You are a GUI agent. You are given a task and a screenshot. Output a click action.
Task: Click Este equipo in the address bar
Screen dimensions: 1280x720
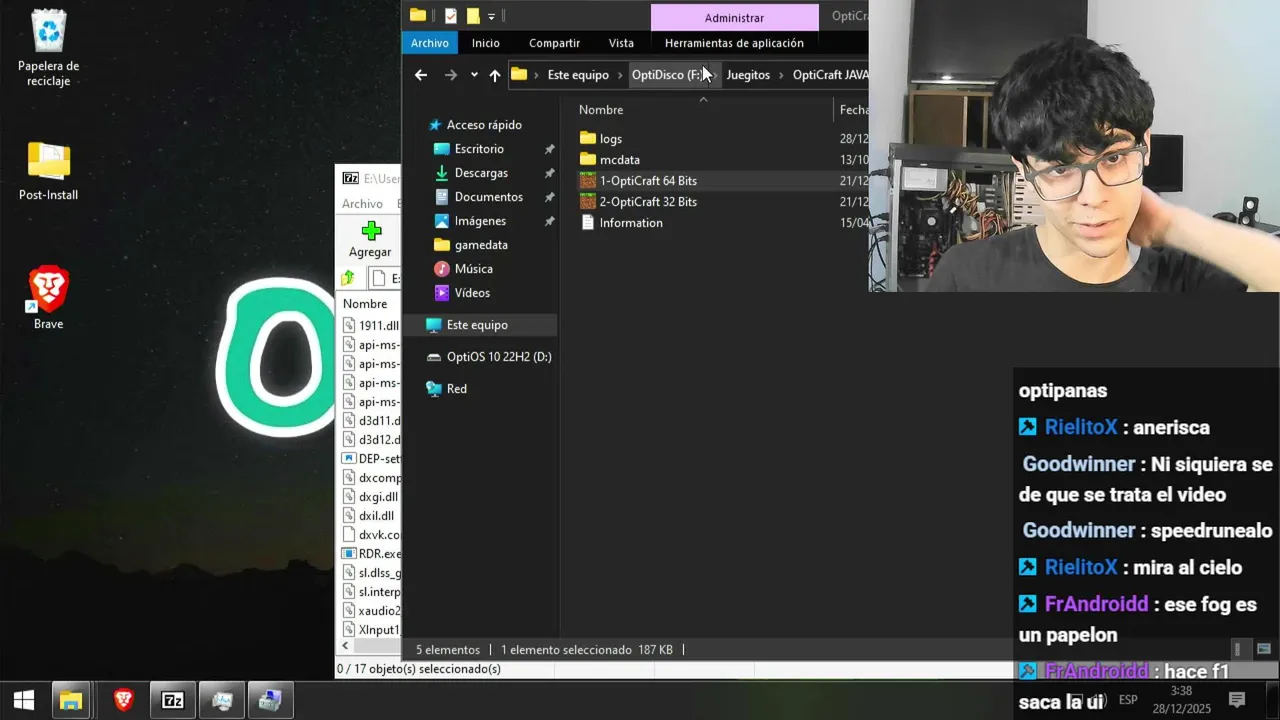point(578,75)
